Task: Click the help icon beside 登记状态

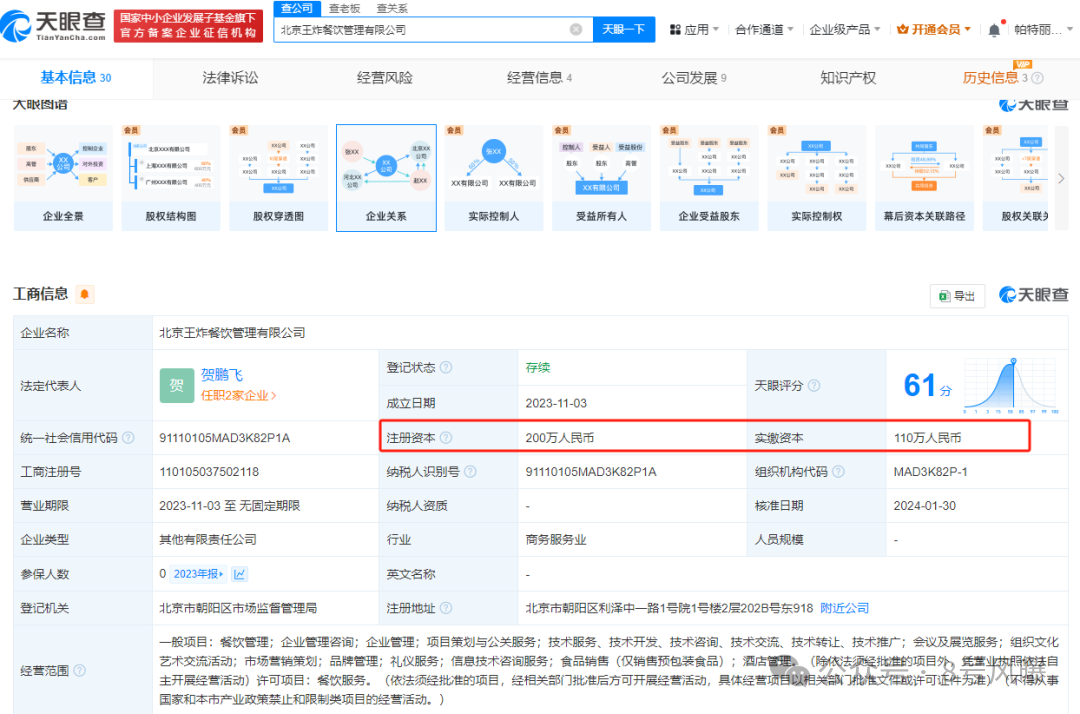Action: (x=446, y=368)
